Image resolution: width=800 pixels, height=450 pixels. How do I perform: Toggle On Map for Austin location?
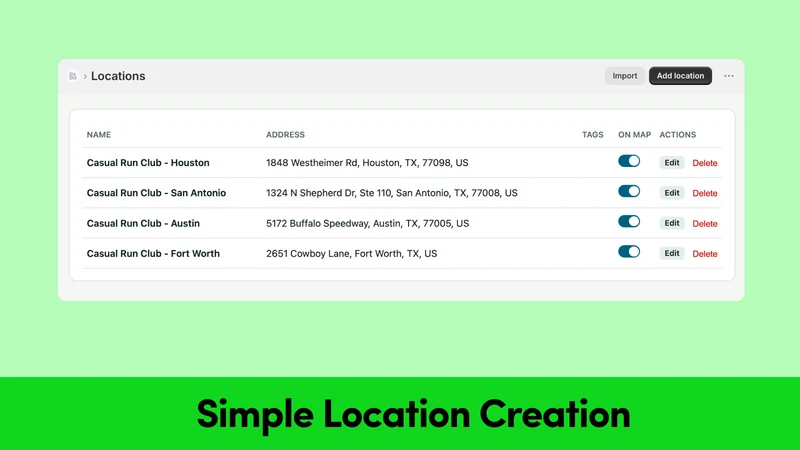[629, 221]
